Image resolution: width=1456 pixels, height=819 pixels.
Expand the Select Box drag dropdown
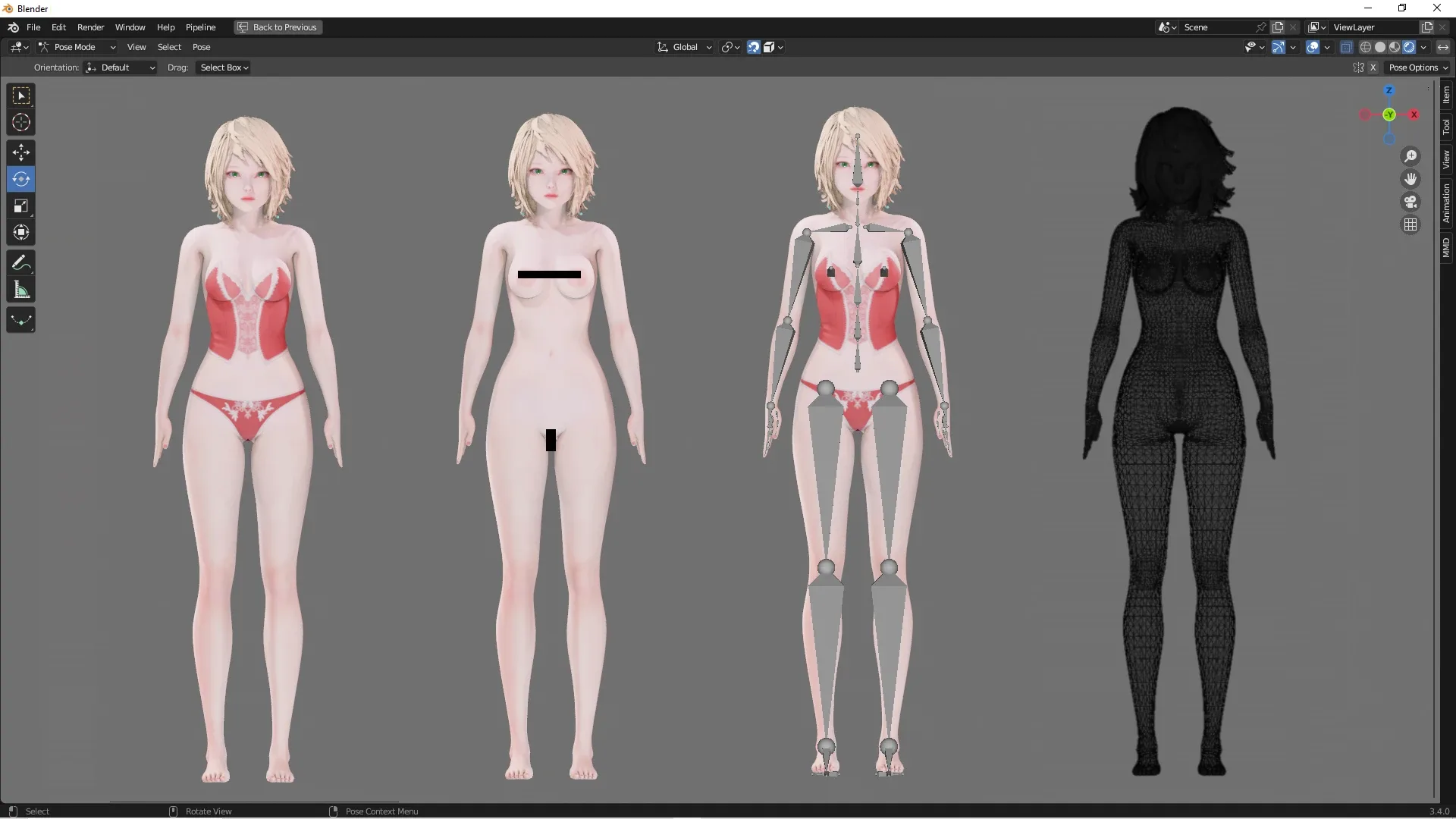click(x=222, y=67)
